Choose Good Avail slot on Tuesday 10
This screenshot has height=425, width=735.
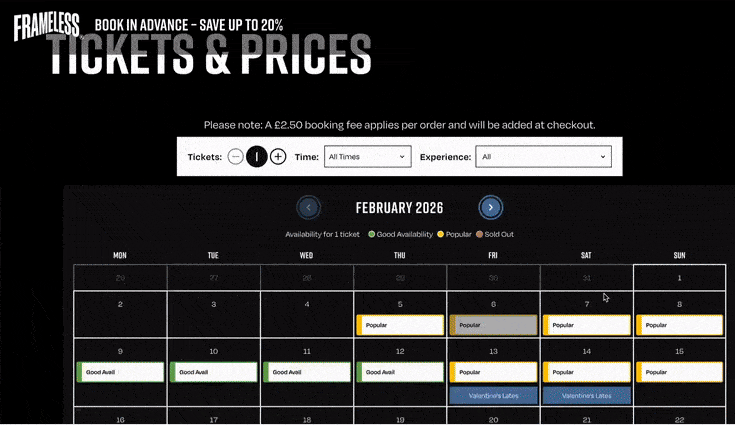pos(214,372)
